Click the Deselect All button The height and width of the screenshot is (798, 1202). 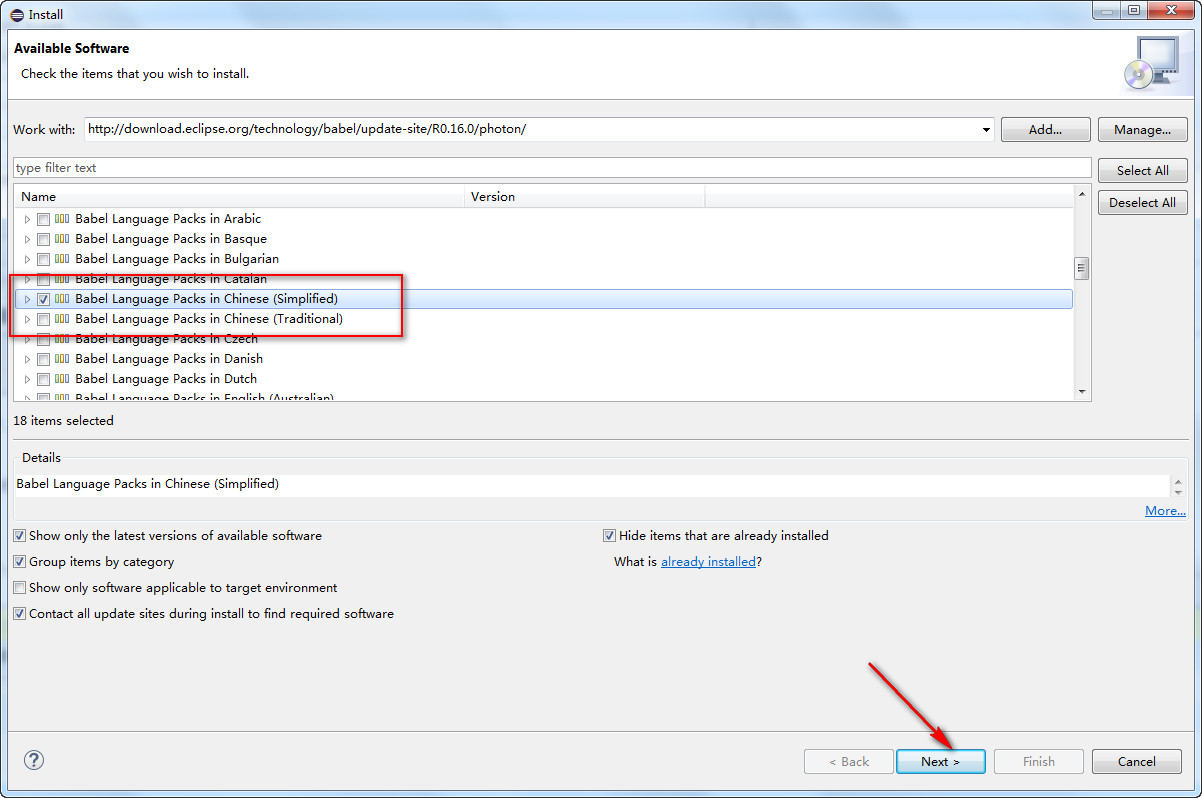point(1143,202)
